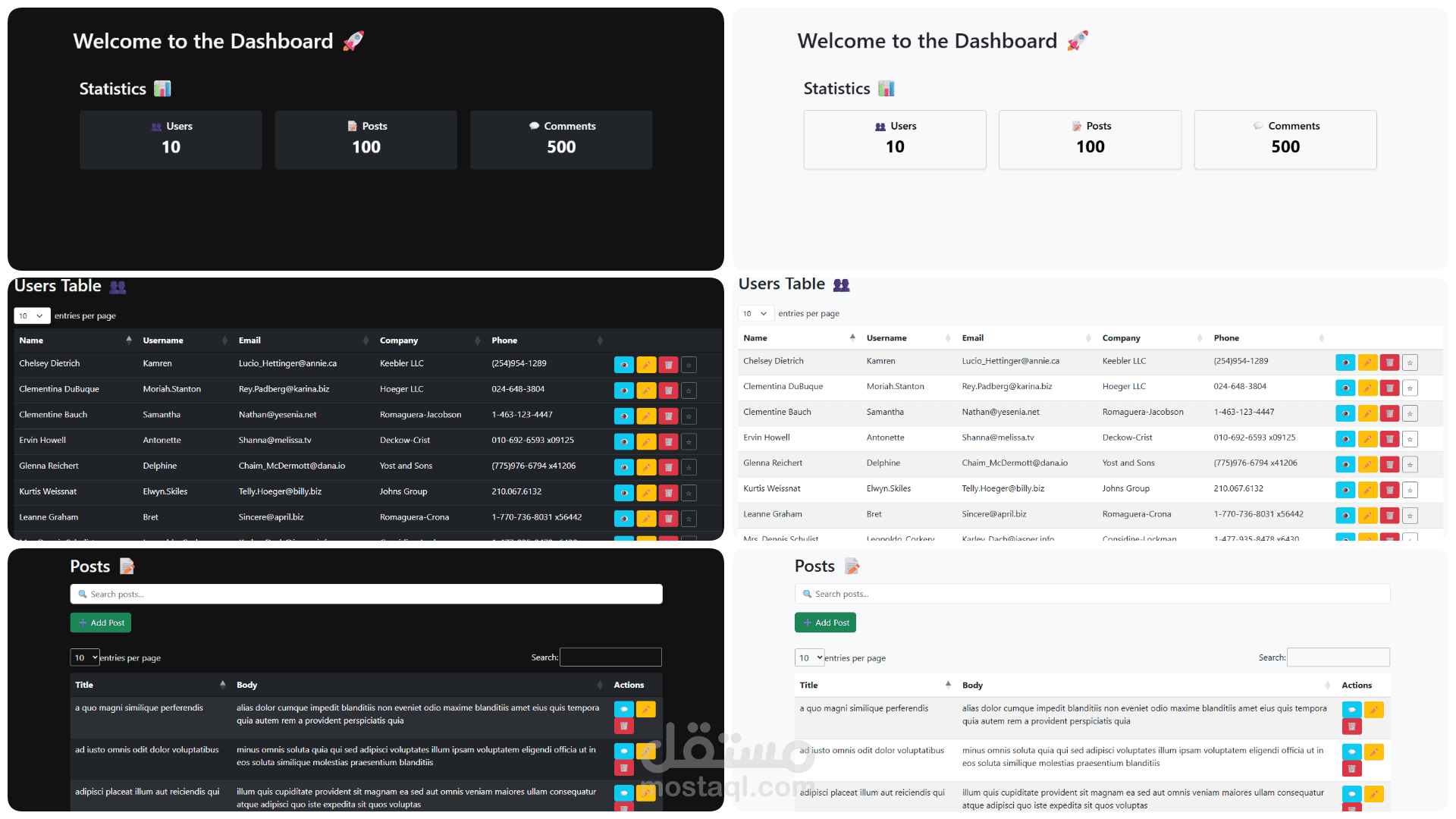Screen dimensions: 1456x819
Task: Open the entries per page selector in Posts section
Action: pyautogui.click(x=84, y=657)
